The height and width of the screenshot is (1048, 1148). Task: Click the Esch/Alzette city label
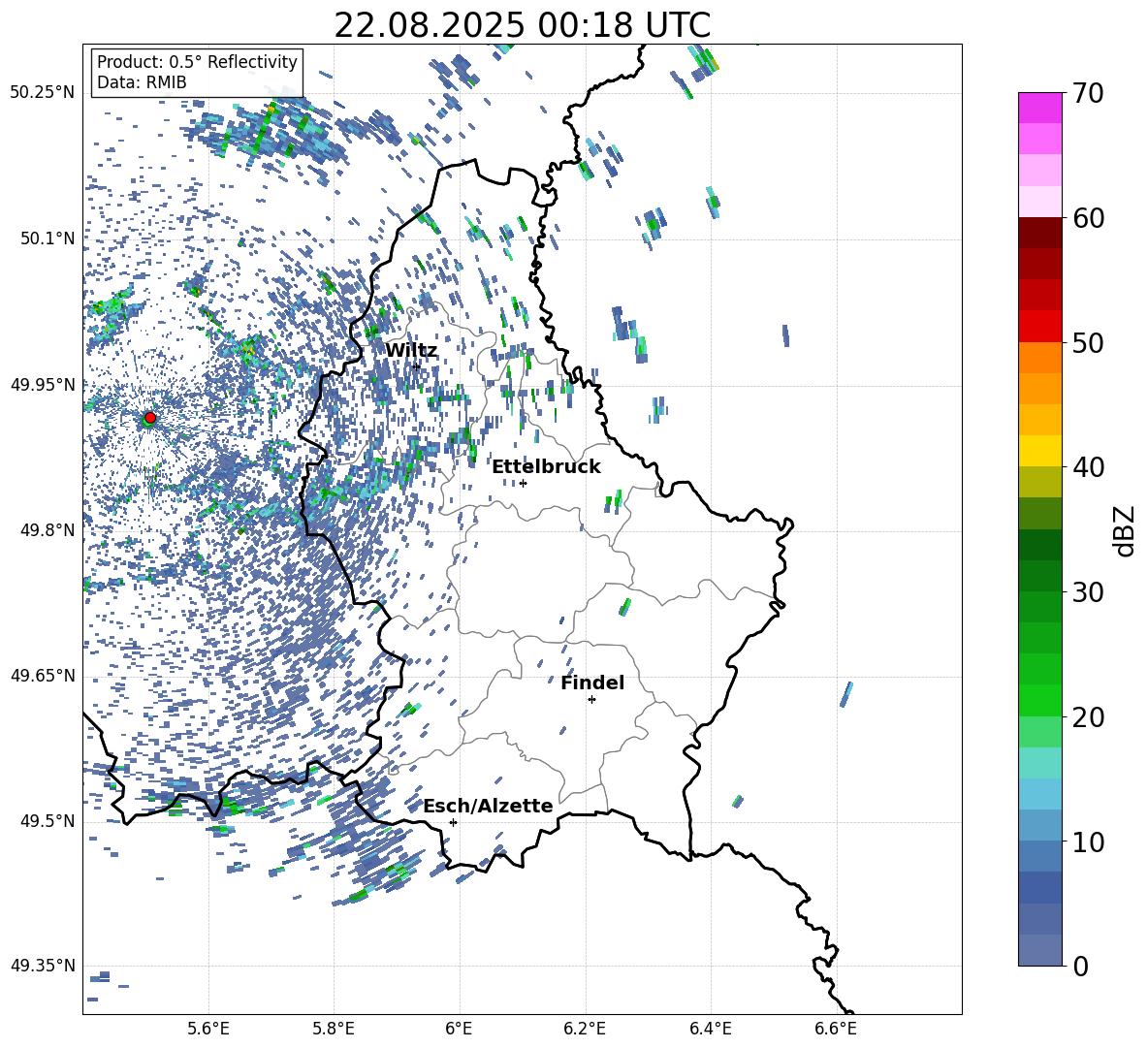pyautogui.click(x=488, y=806)
